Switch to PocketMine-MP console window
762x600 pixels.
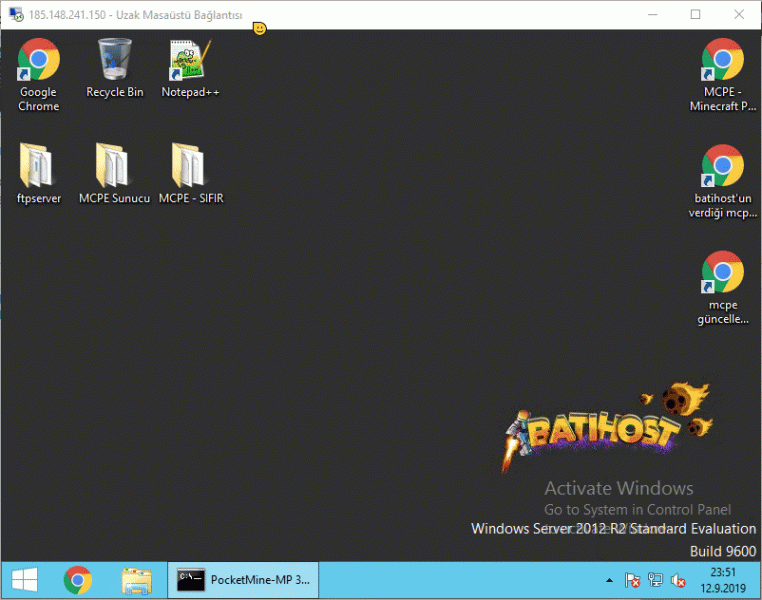coord(243,580)
